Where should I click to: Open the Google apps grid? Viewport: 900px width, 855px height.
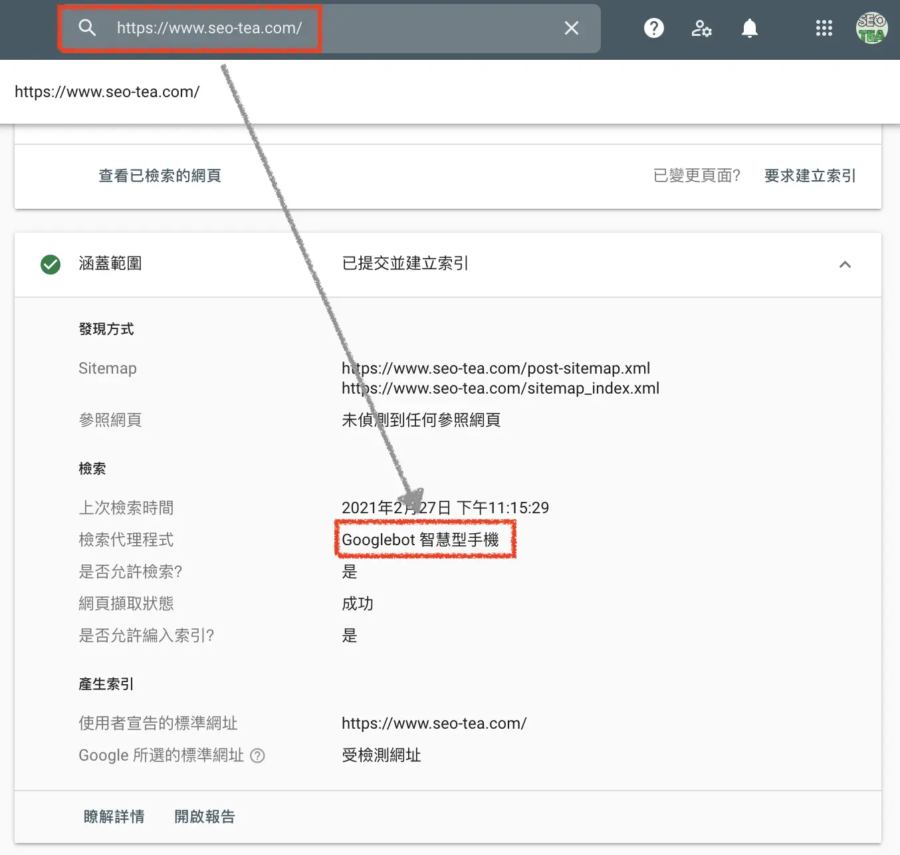[824, 28]
